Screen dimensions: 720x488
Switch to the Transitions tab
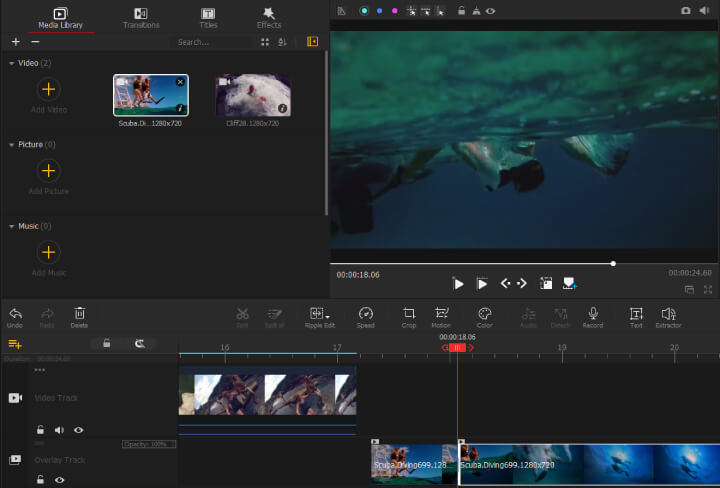coord(140,17)
